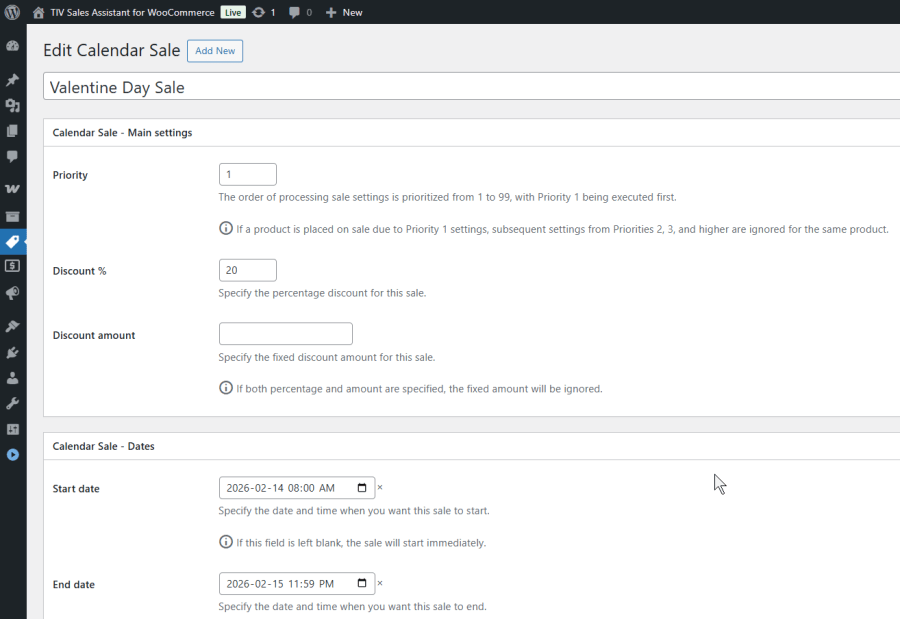Open the Start date calendar picker

pyautogui.click(x=362, y=488)
